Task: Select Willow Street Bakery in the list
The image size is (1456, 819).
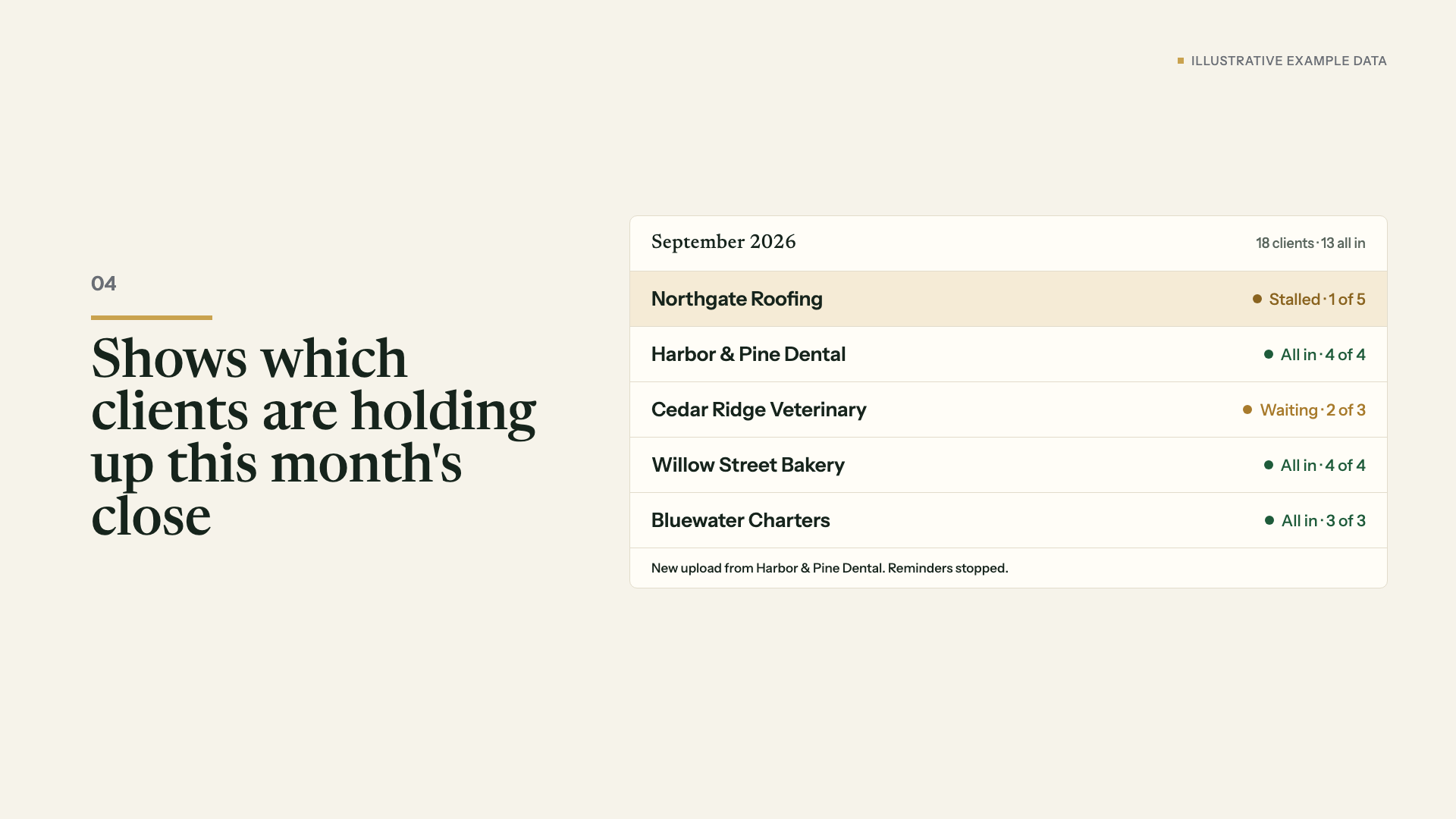Action: pyautogui.click(x=1008, y=465)
